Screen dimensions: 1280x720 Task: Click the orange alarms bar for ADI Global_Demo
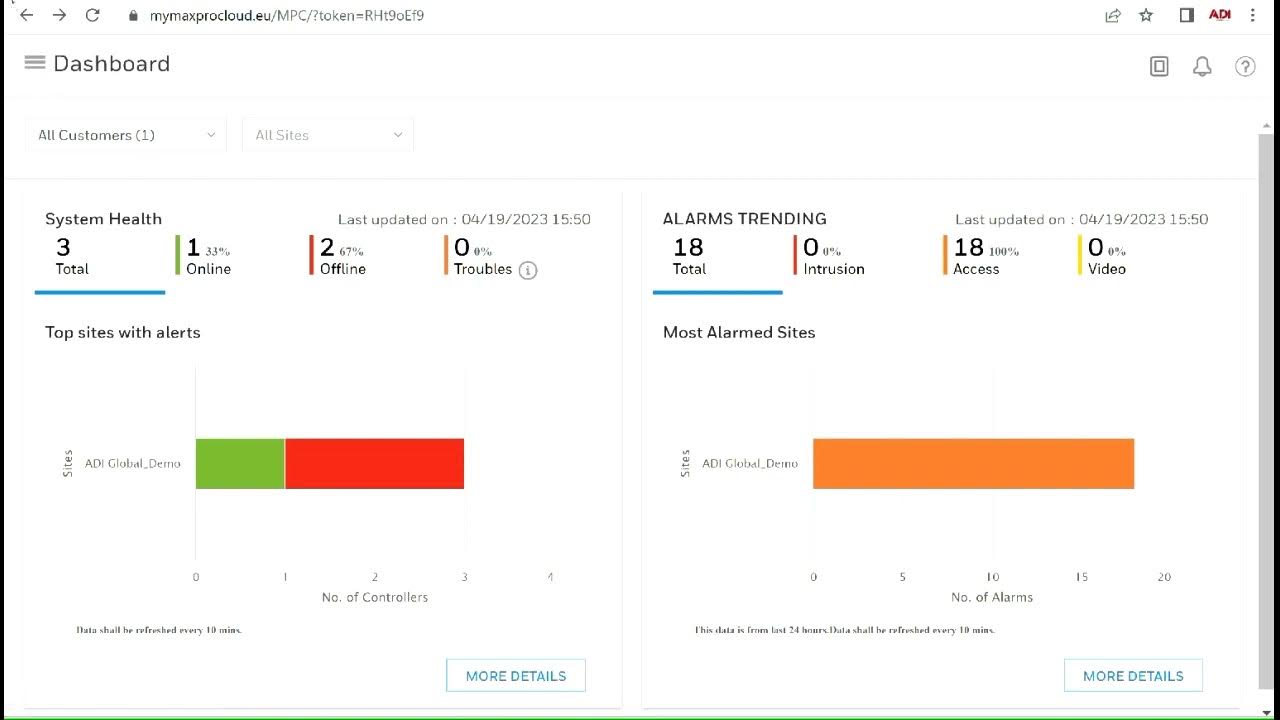tap(973, 464)
